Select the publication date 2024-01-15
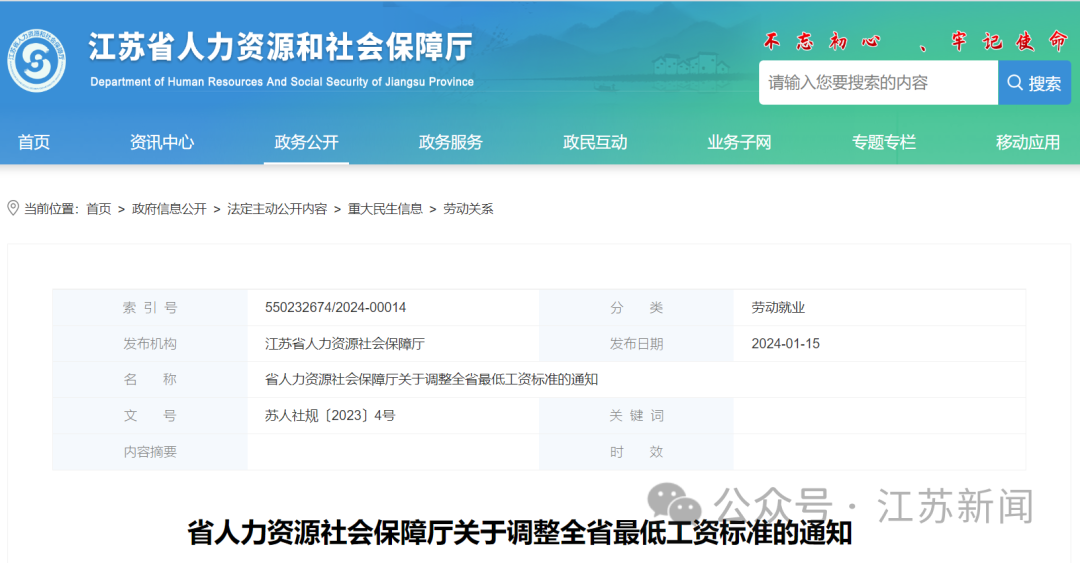Viewport: 1080px width, 563px height. tap(785, 344)
